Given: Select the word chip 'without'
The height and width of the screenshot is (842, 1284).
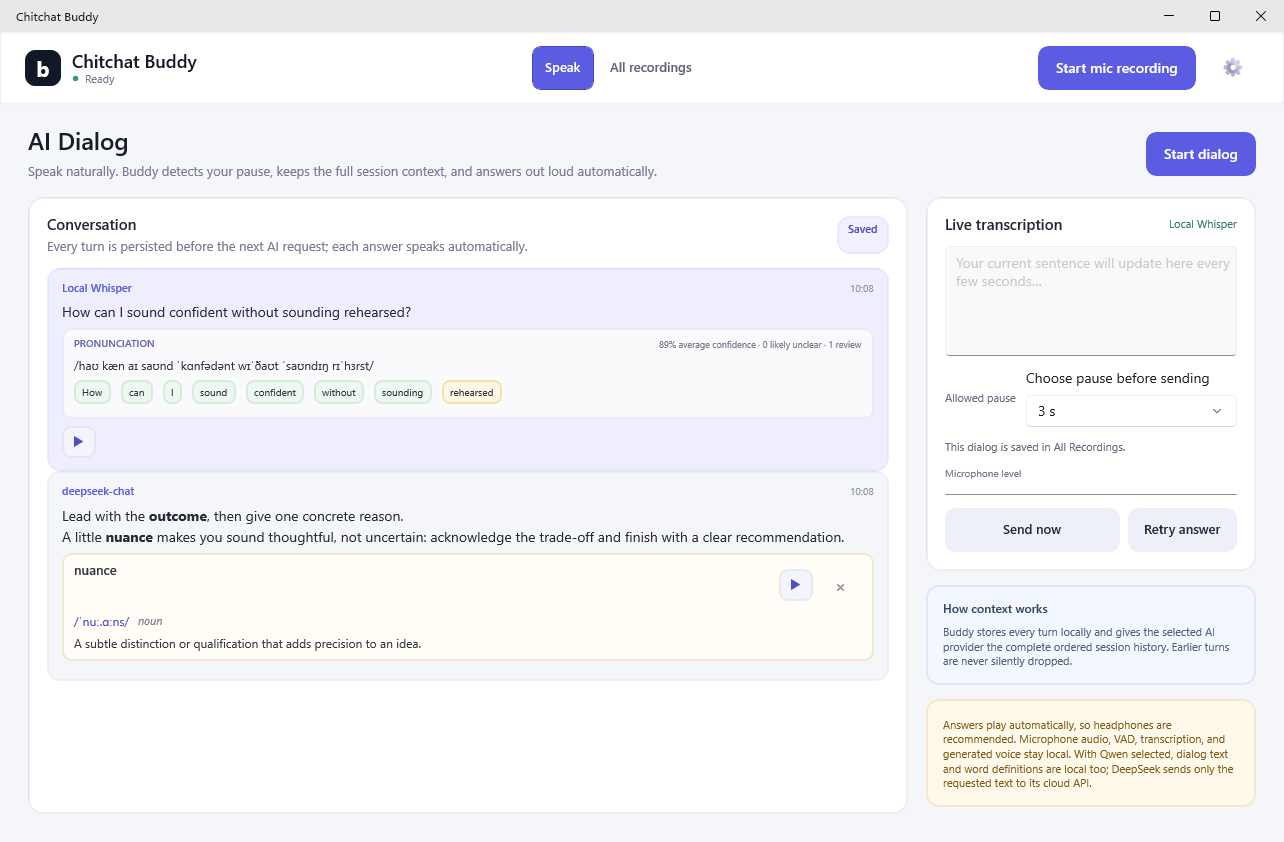Looking at the screenshot, I should [x=339, y=393].
